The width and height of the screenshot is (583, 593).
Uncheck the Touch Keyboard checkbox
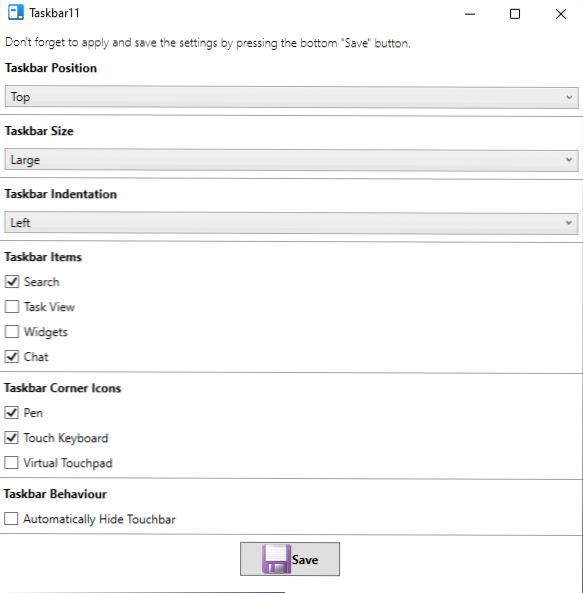coord(11,438)
